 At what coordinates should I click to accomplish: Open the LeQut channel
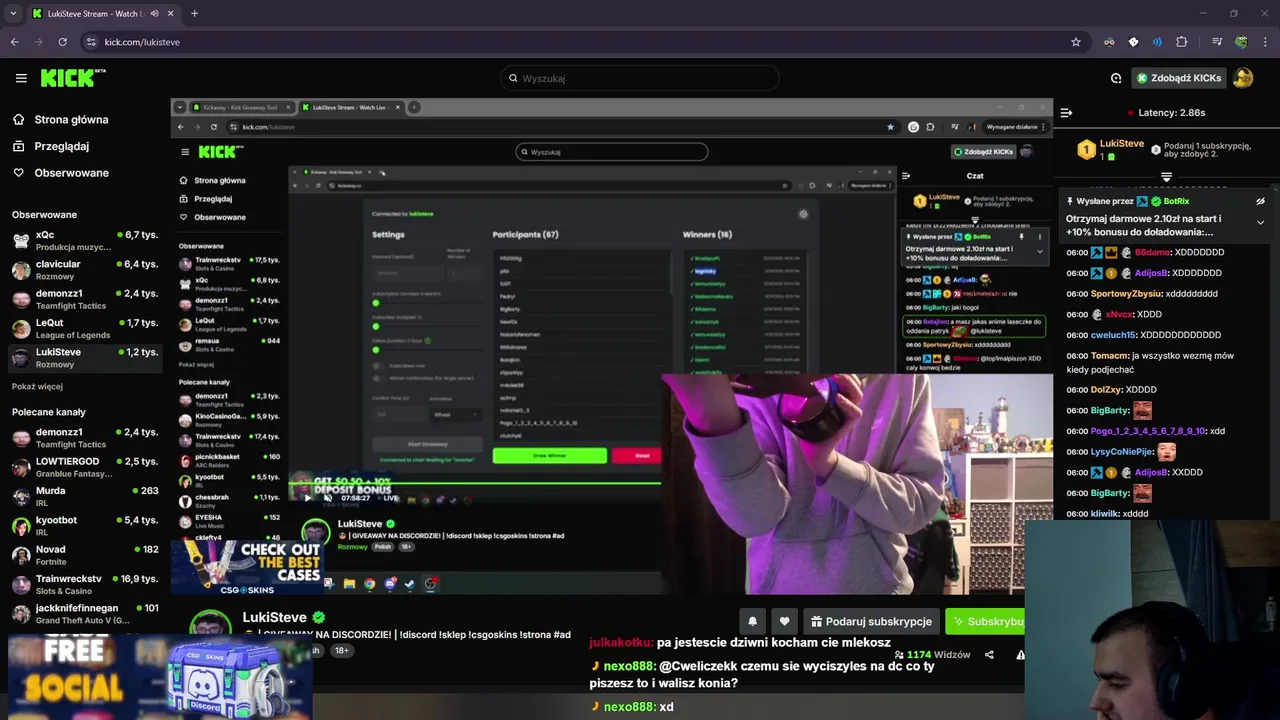pos(85,328)
